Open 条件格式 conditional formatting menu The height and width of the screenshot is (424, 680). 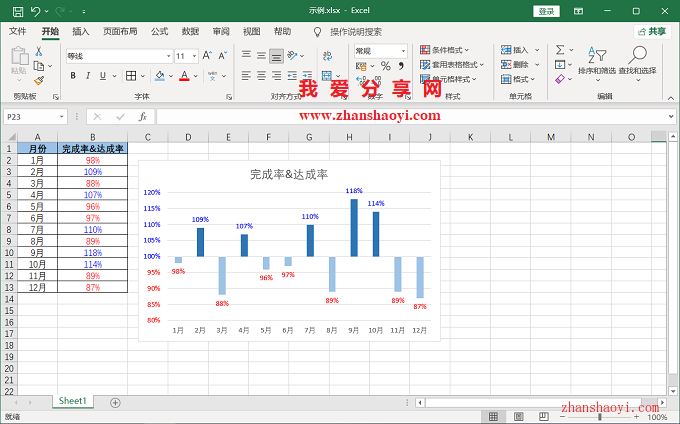[x=445, y=50]
